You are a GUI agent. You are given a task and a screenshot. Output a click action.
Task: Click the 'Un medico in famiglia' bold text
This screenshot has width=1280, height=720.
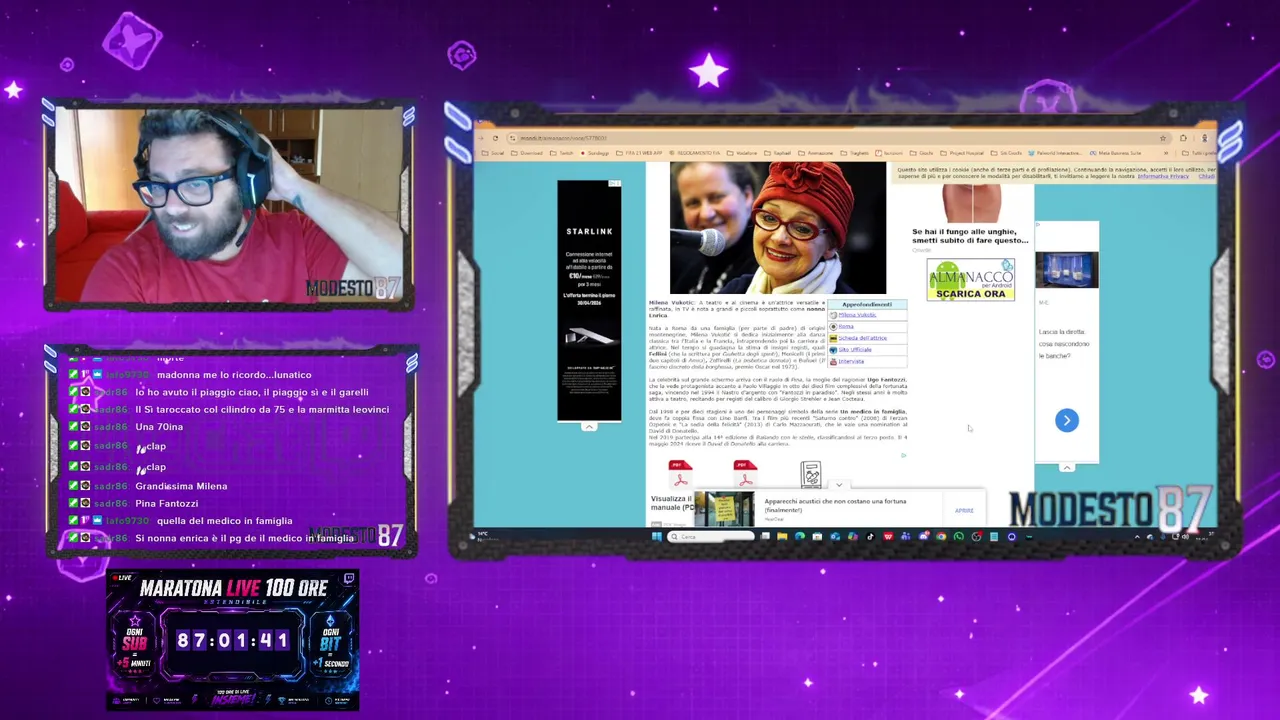pos(873,412)
